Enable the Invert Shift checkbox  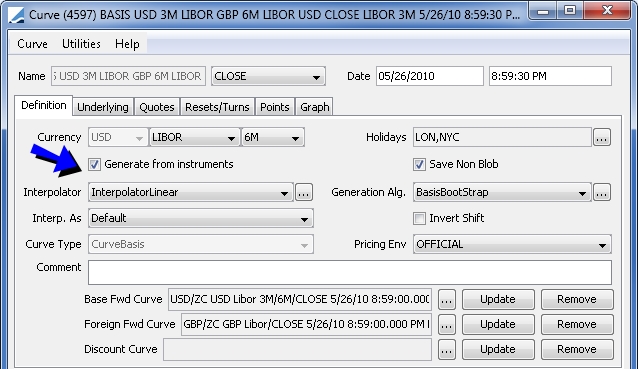coord(419,218)
